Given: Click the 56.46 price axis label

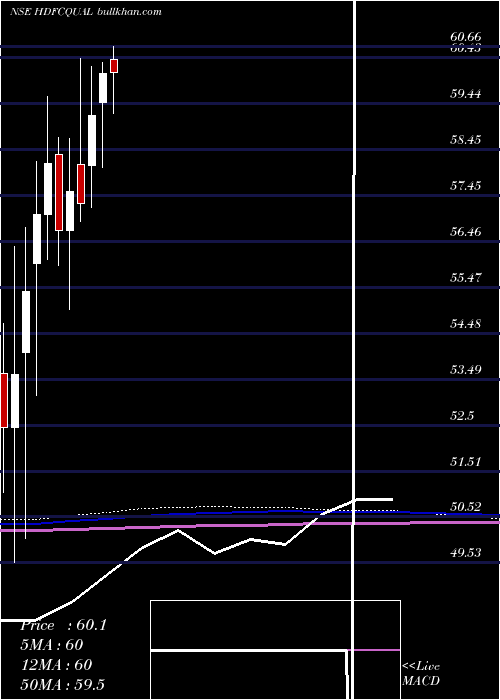Looking at the screenshot, I should point(466,232).
